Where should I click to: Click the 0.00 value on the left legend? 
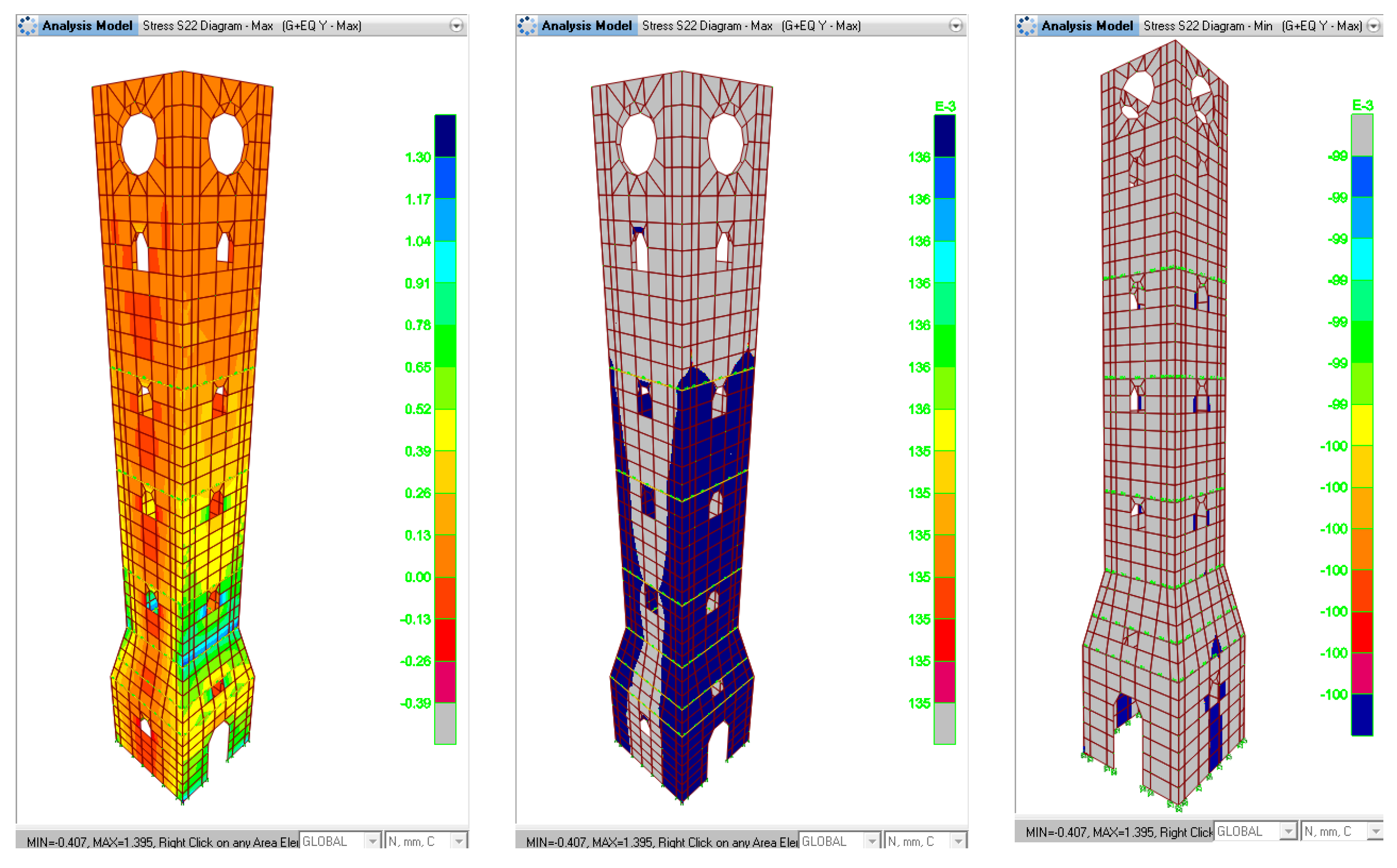pyautogui.click(x=418, y=577)
